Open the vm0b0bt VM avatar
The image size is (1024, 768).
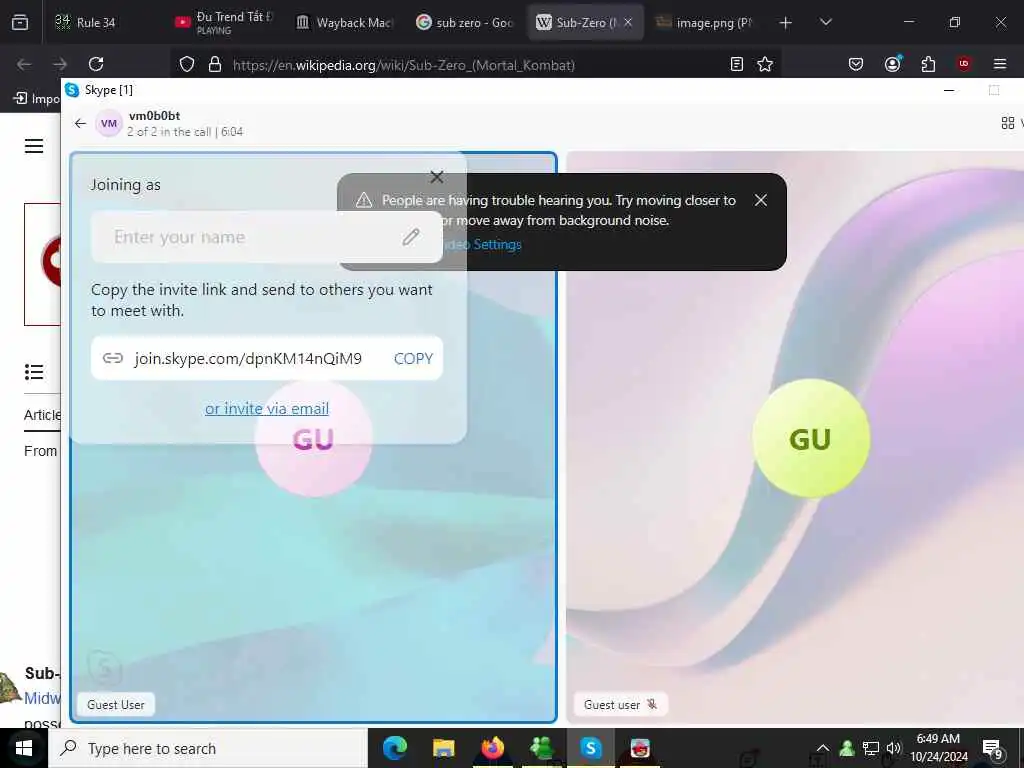(109, 123)
